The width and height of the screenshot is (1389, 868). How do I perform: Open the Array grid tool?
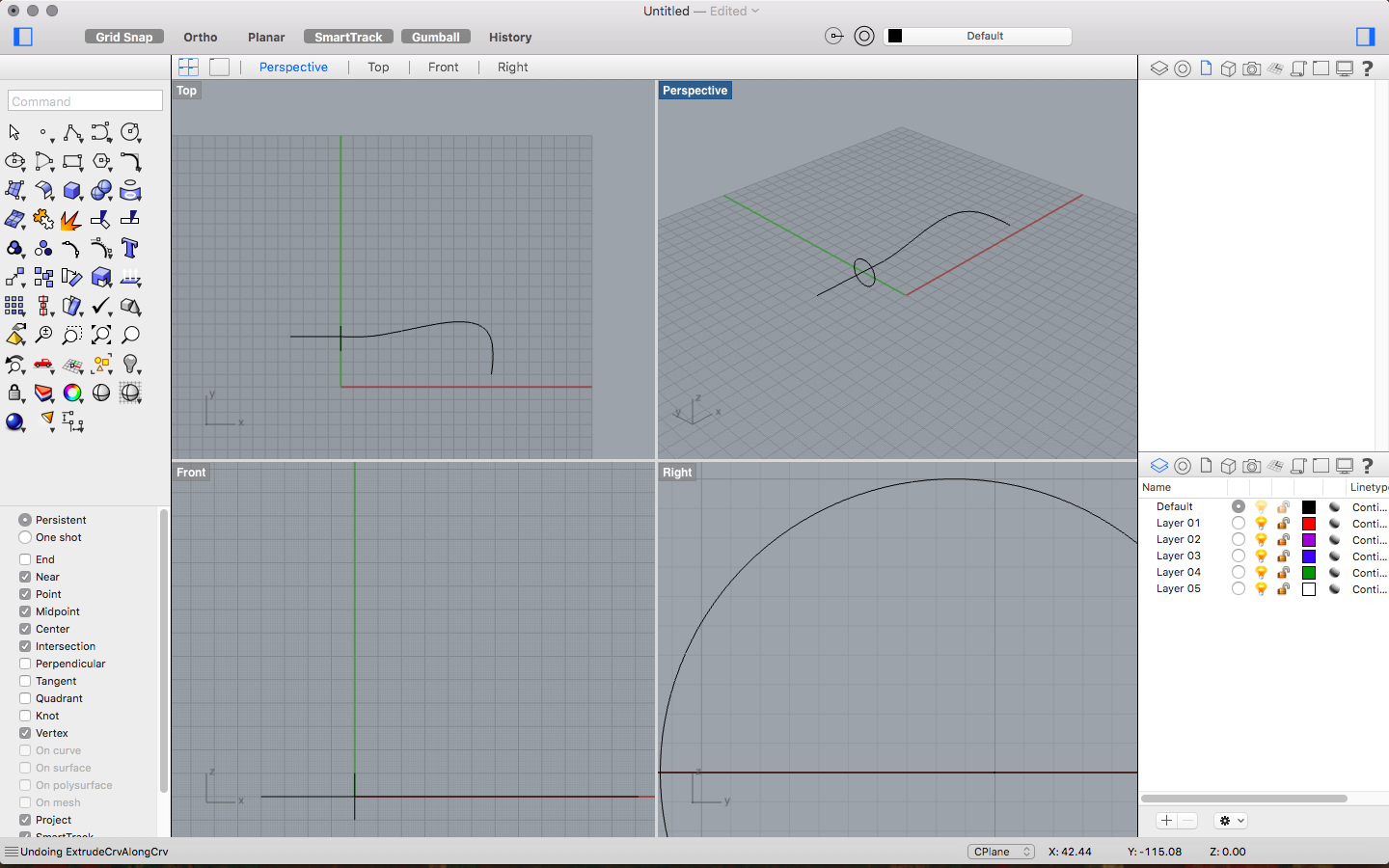pyautogui.click(x=14, y=306)
